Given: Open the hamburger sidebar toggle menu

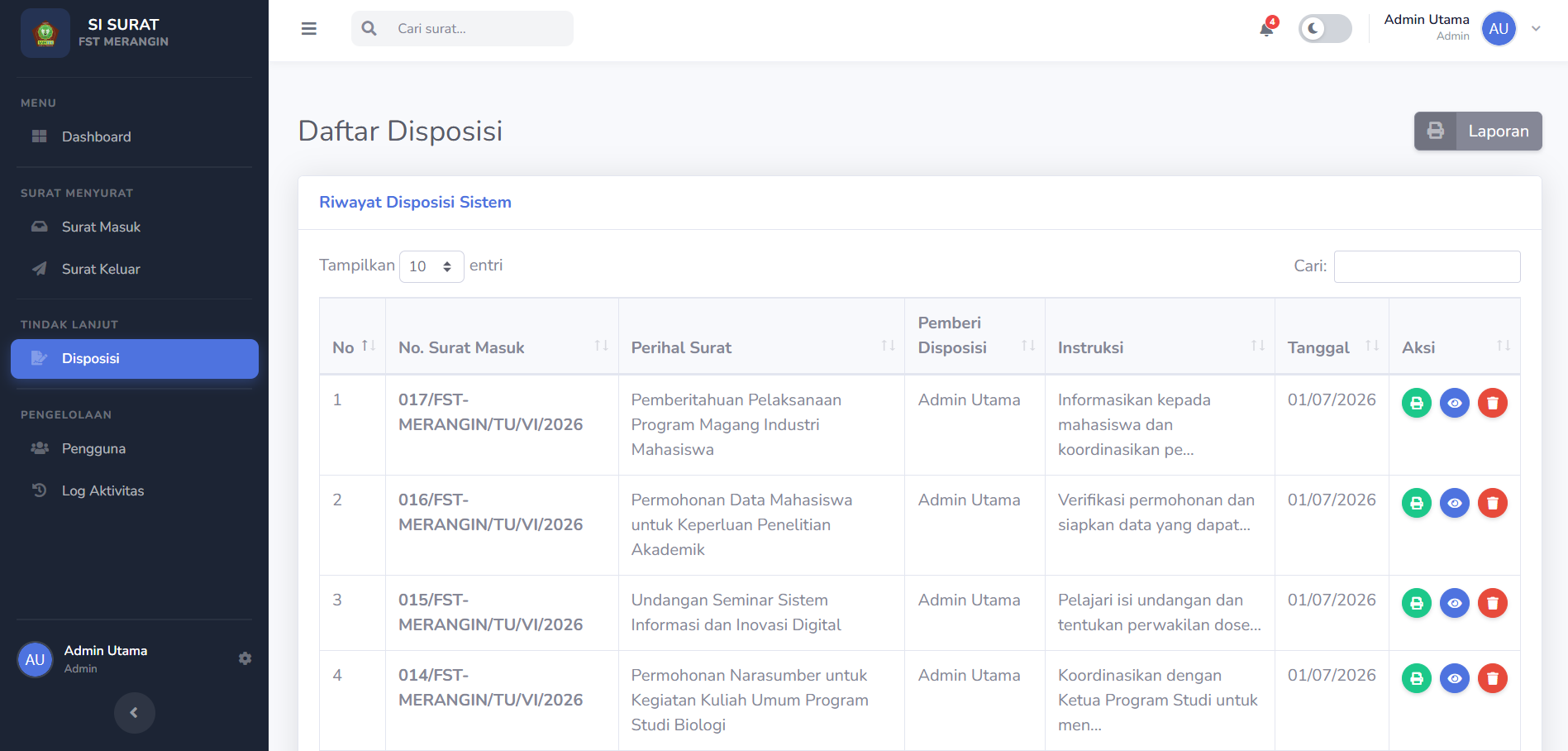Looking at the screenshot, I should click(309, 29).
